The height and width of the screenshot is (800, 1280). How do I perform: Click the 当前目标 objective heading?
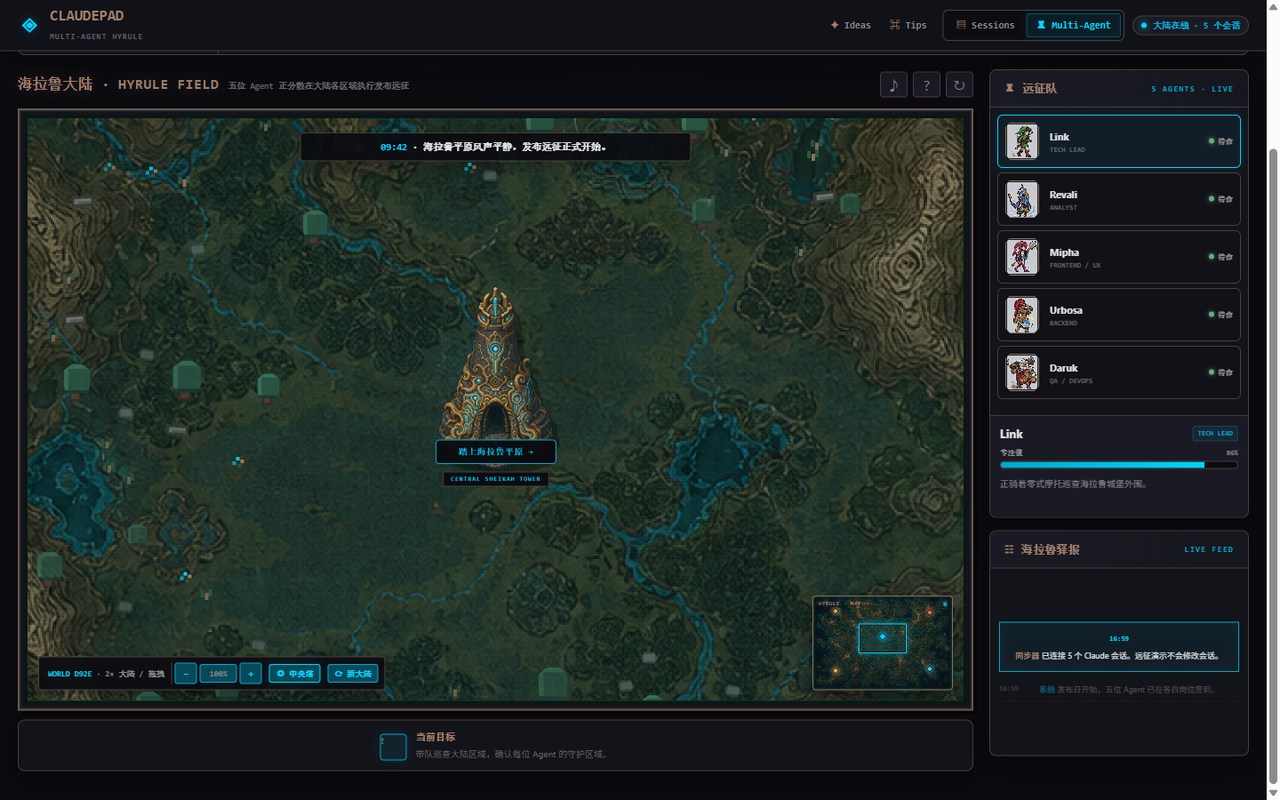(x=435, y=737)
